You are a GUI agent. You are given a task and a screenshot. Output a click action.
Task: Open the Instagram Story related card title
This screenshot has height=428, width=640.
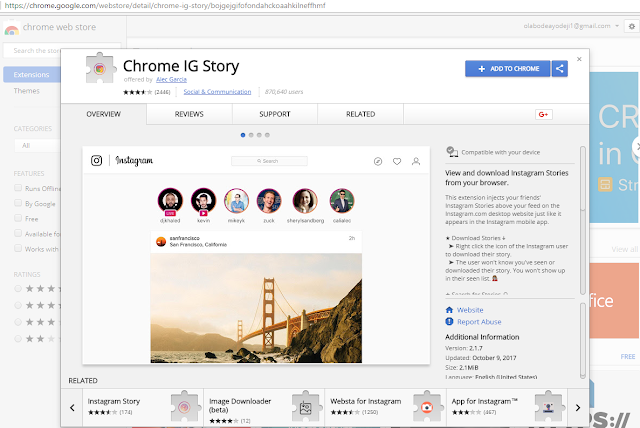(114, 401)
